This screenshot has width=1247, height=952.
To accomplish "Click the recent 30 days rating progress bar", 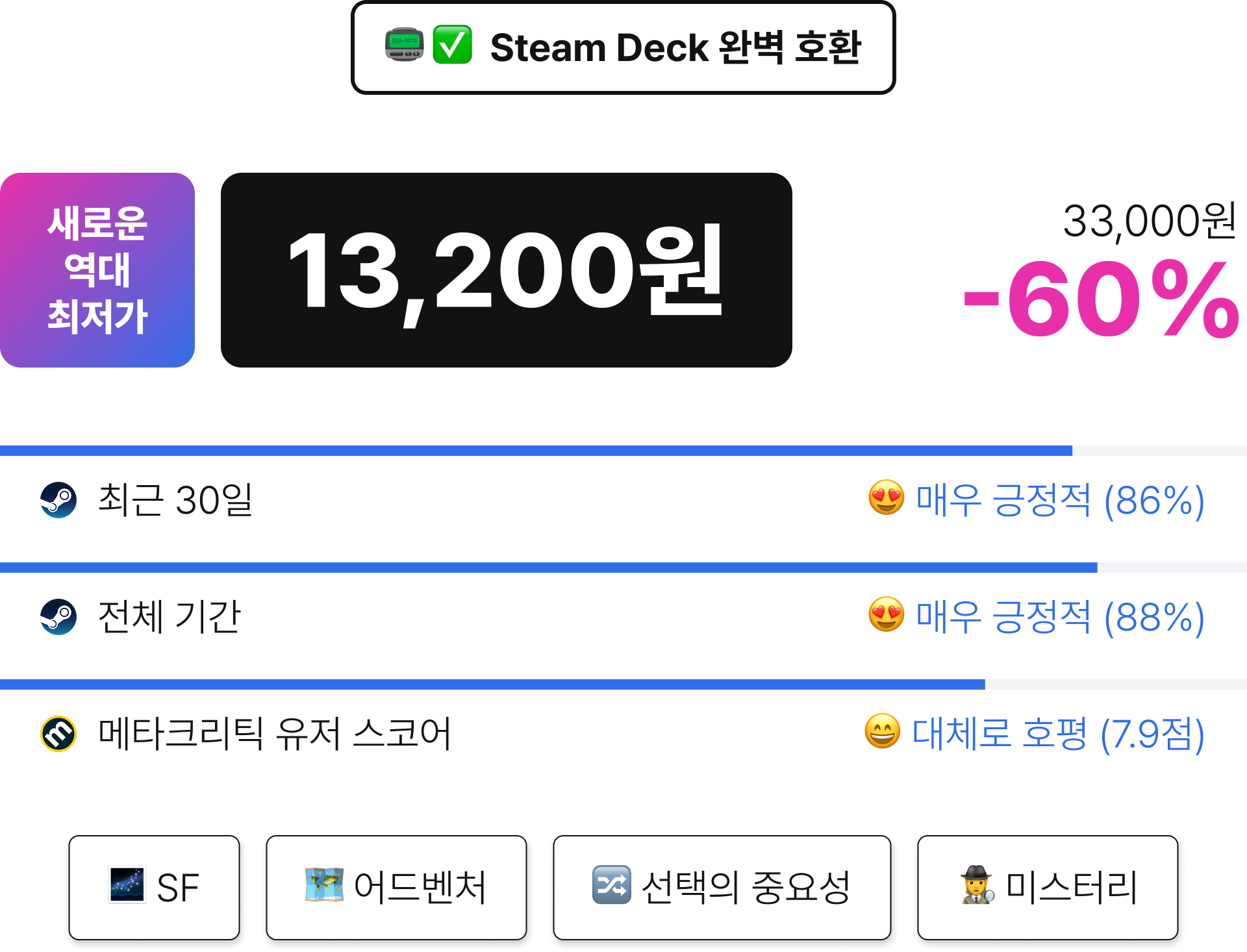I will pyautogui.click(x=623, y=451).
